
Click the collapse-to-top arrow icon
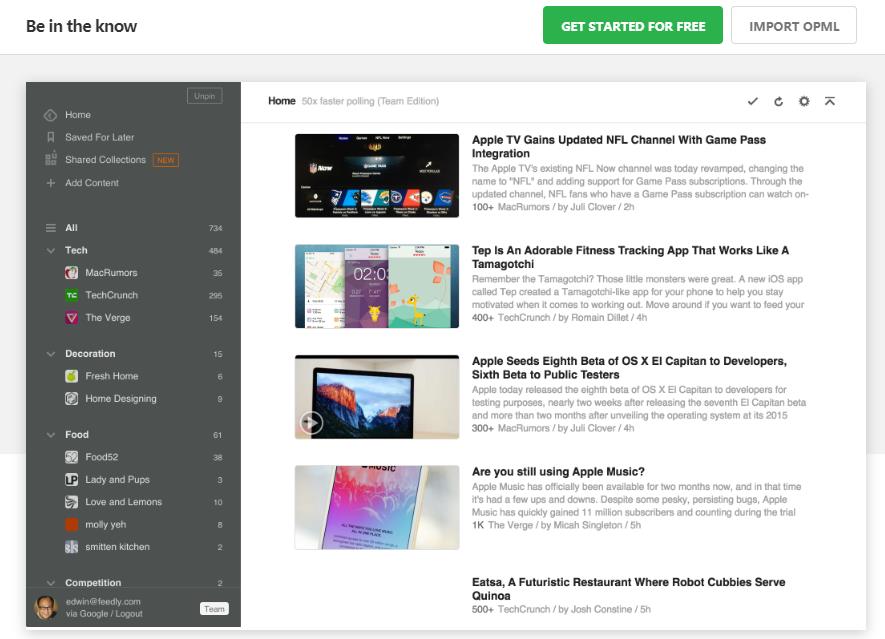point(830,101)
